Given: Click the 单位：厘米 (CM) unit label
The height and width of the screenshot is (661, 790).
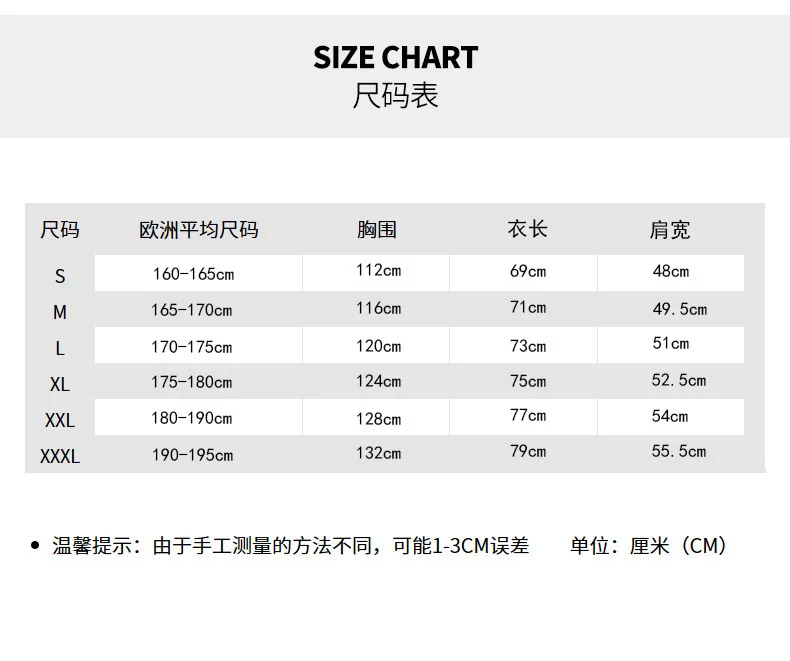Looking at the screenshot, I should click(648, 546).
